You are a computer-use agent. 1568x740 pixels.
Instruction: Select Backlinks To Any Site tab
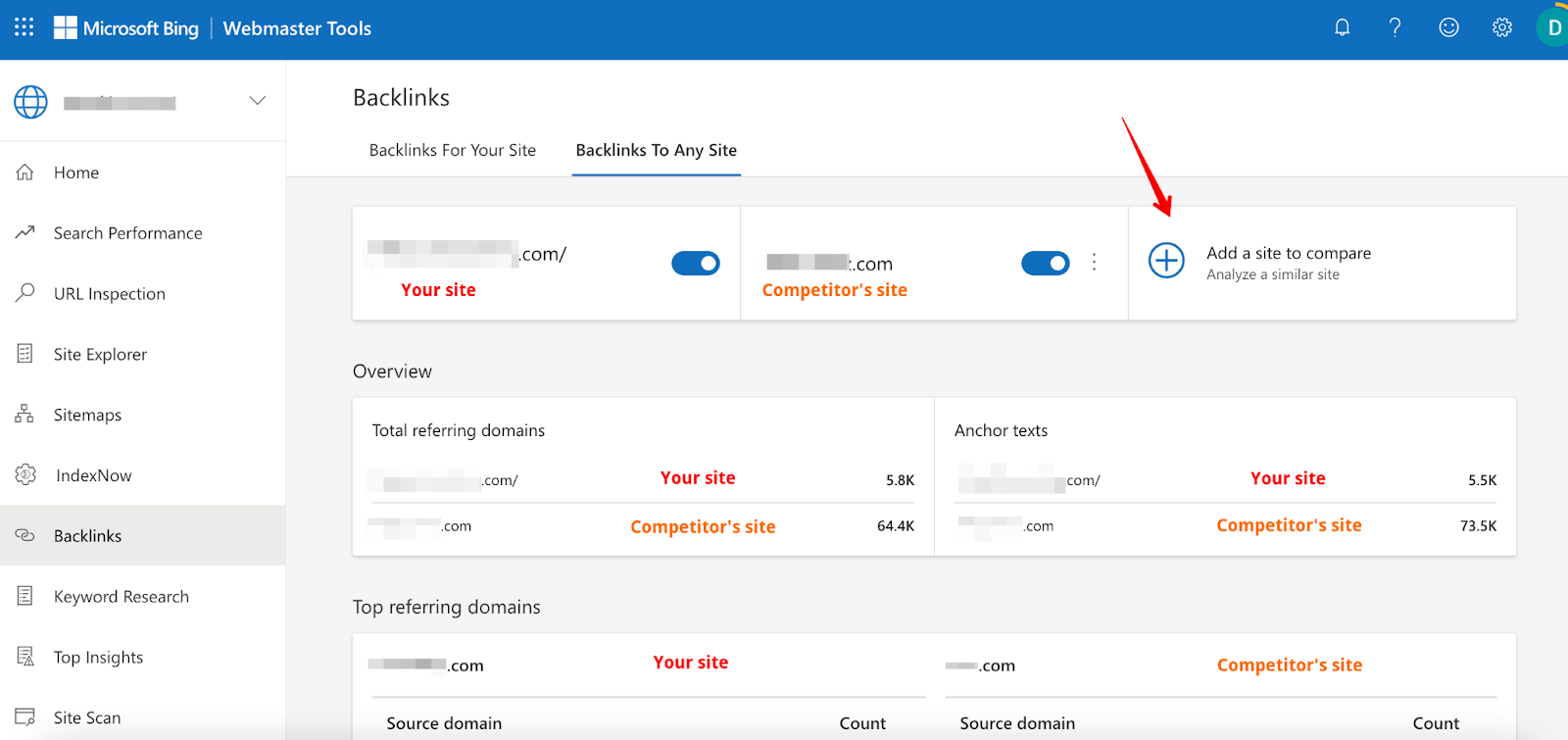(657, 150)
